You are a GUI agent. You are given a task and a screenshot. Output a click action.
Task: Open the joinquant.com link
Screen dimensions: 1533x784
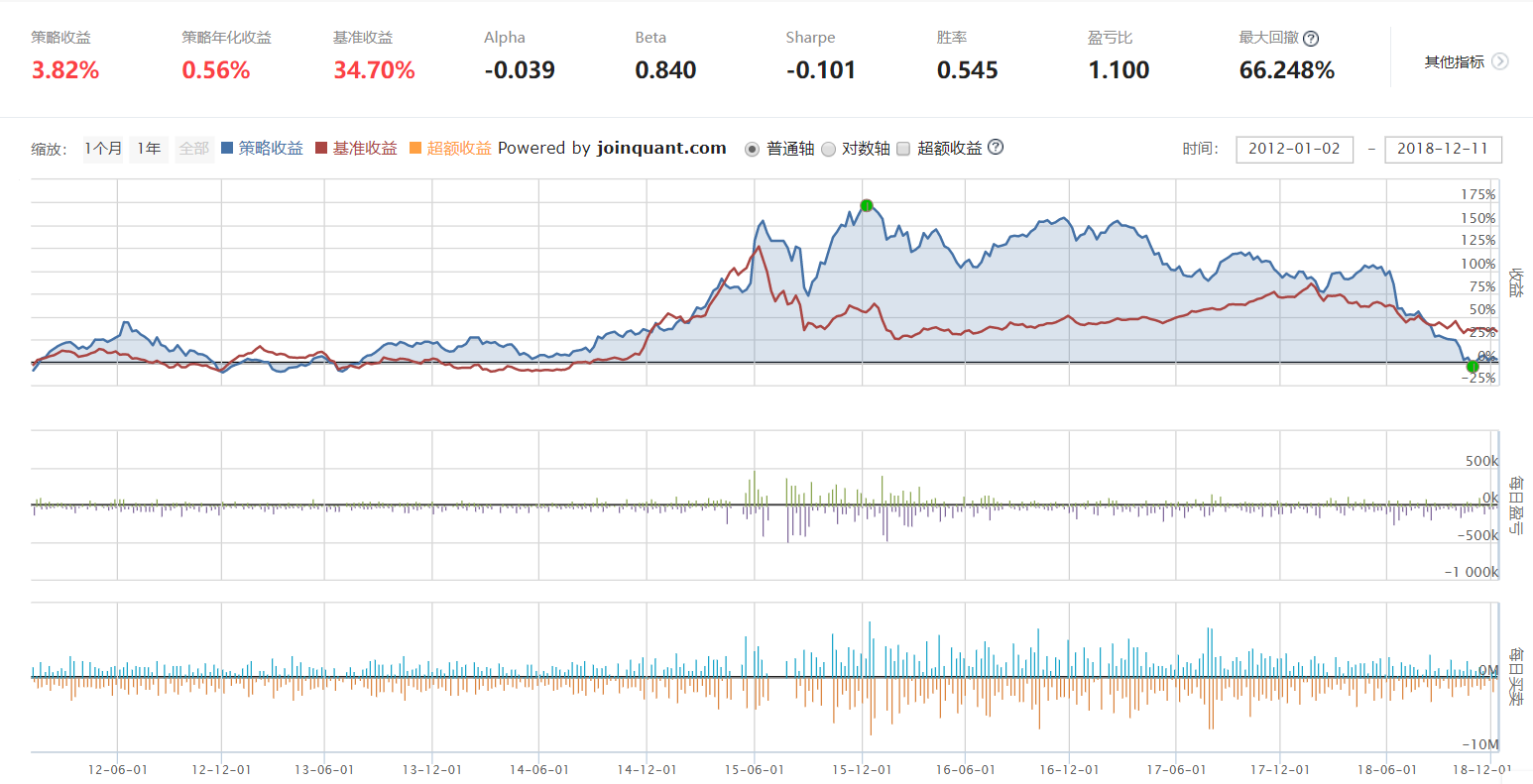pyautogui.click(x=661, y=148)
